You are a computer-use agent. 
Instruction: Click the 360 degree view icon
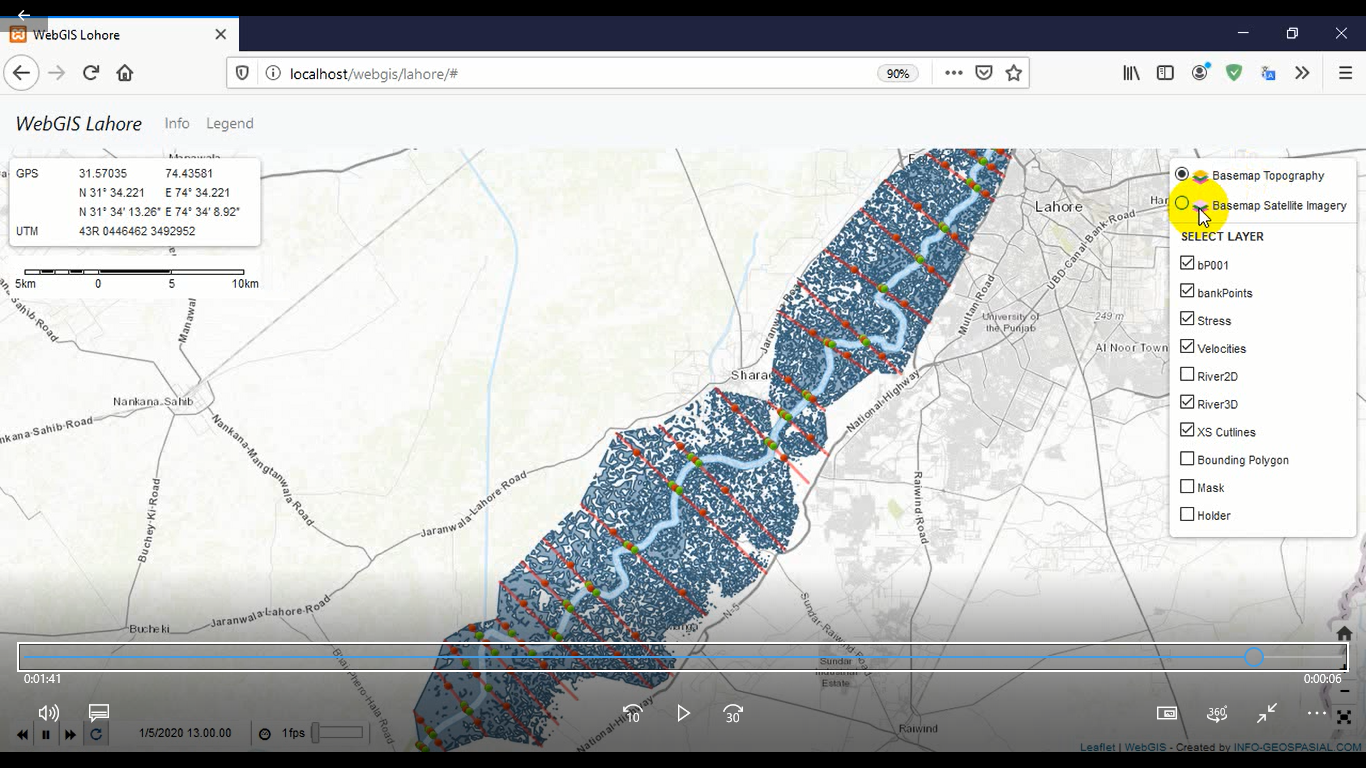[x=1216, y=713]
